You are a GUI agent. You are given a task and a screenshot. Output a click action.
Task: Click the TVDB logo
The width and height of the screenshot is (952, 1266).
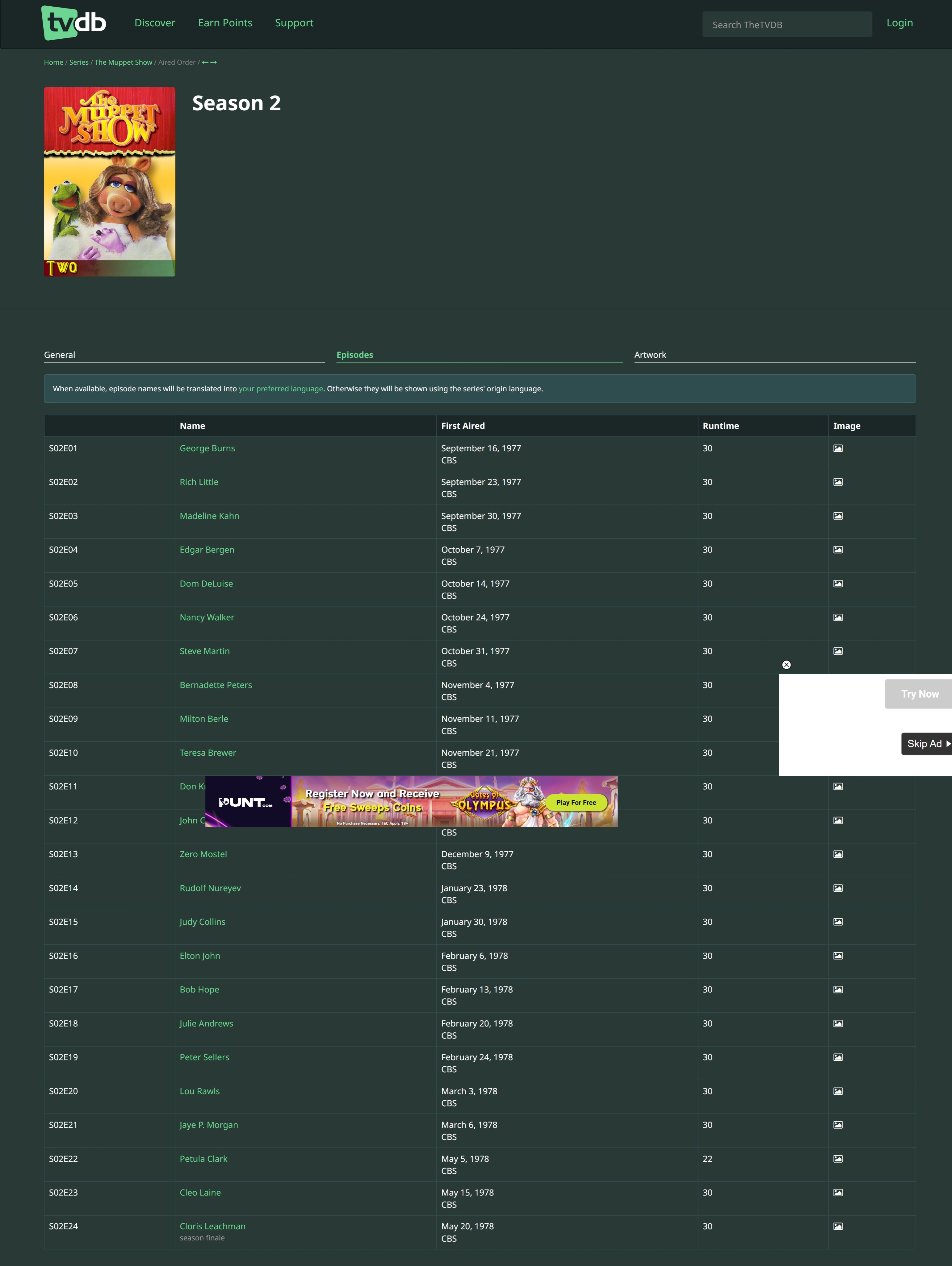click(x=74, y=23)
